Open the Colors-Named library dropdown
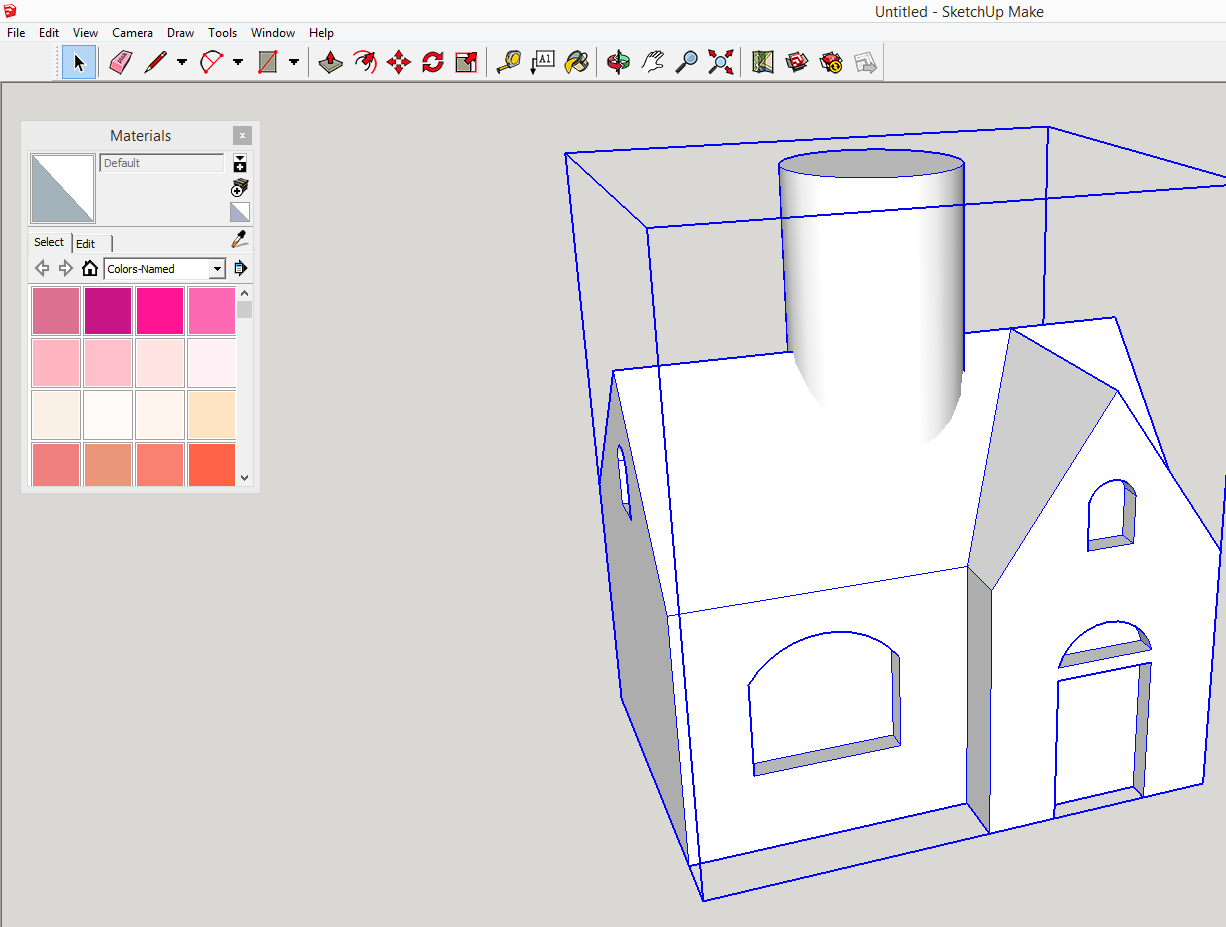 (x=217, y=269)
